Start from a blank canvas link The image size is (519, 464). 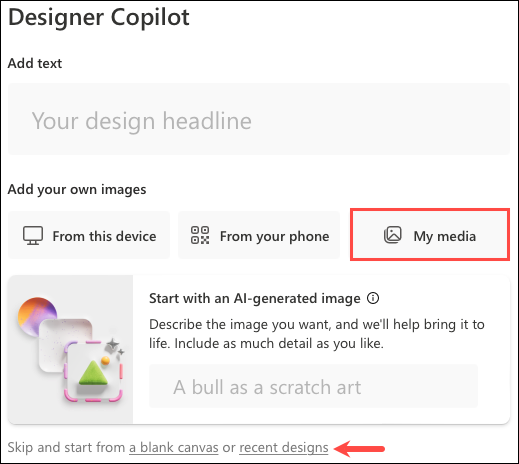174,448
